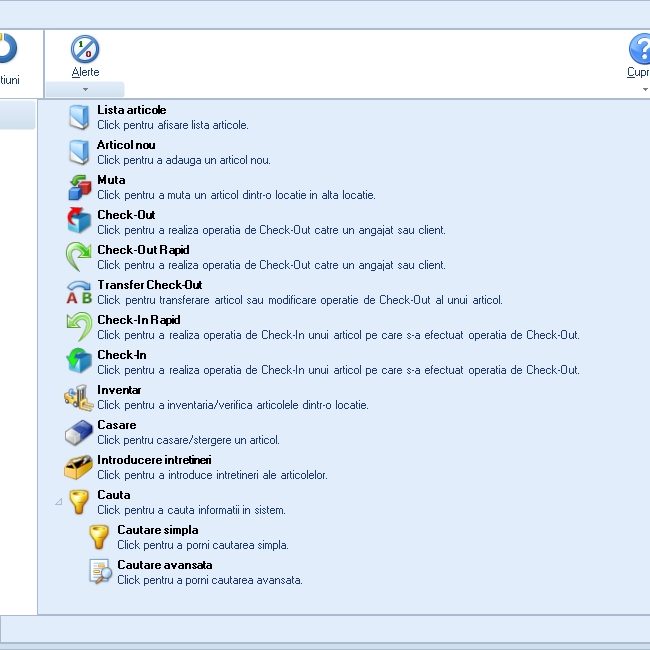Click the Lista articole icon
Viewport: 650px width, 650px height.
79,117
